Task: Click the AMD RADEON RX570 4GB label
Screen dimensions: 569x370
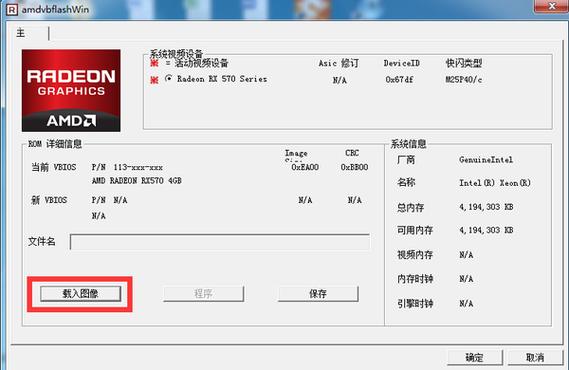Action: [136, 180]
